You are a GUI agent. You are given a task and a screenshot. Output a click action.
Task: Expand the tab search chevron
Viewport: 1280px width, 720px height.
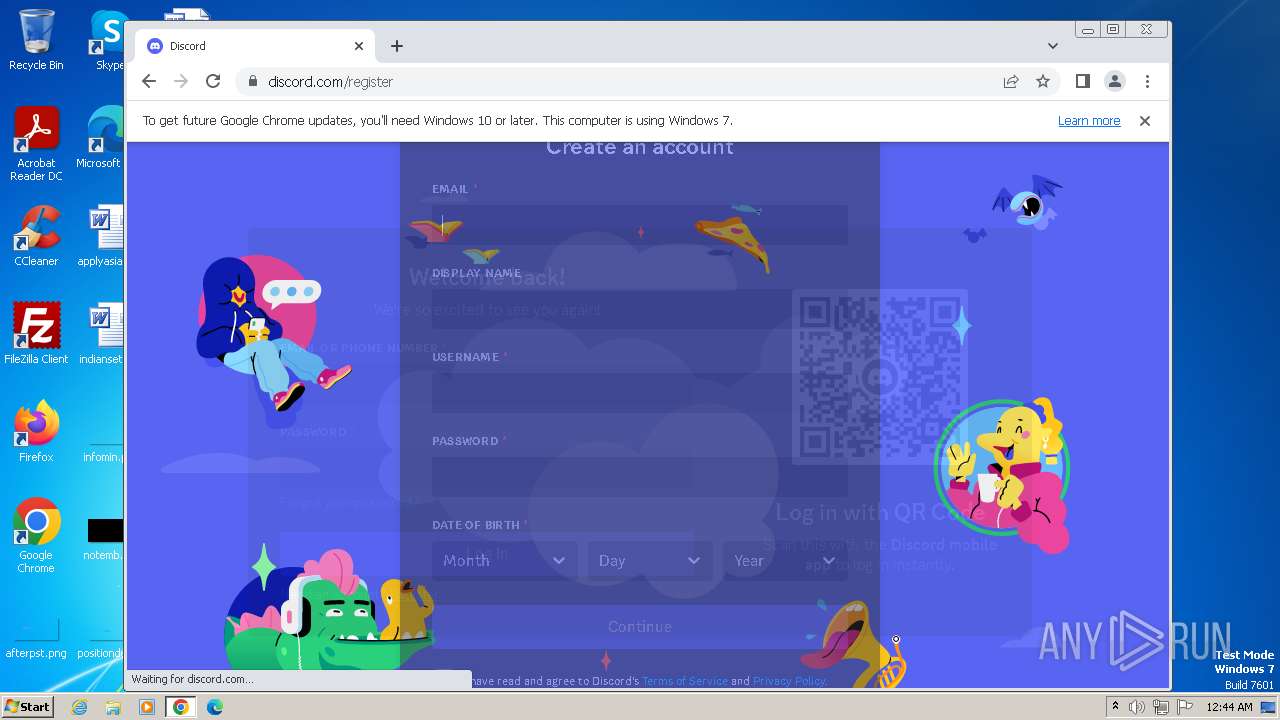click(1053, 46)
